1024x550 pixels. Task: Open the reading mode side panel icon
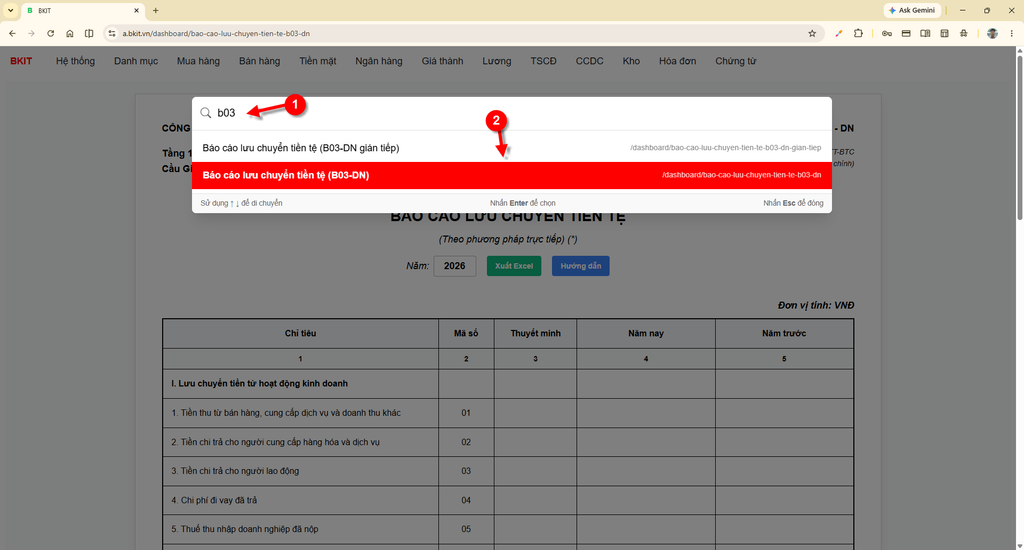pyautogui.click(x=925, y=33)
